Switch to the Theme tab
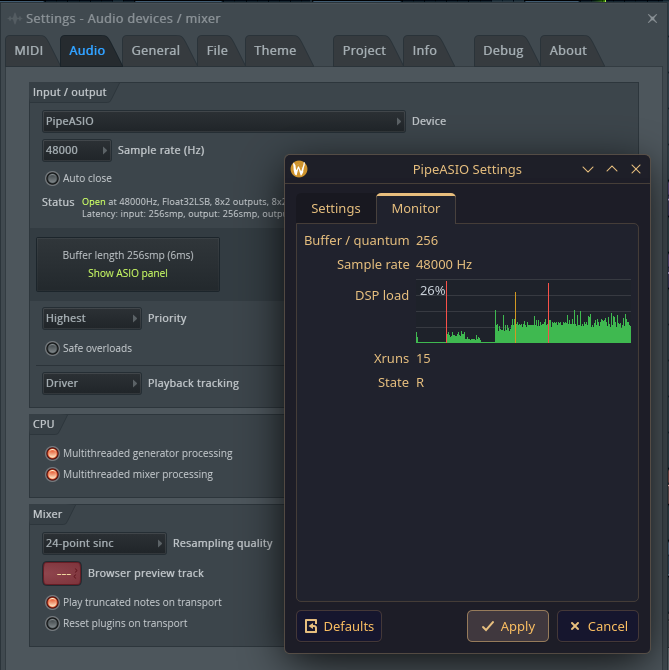Image resolution: width=669 pixels, height=670 pixels. click(x=275, y=51)
